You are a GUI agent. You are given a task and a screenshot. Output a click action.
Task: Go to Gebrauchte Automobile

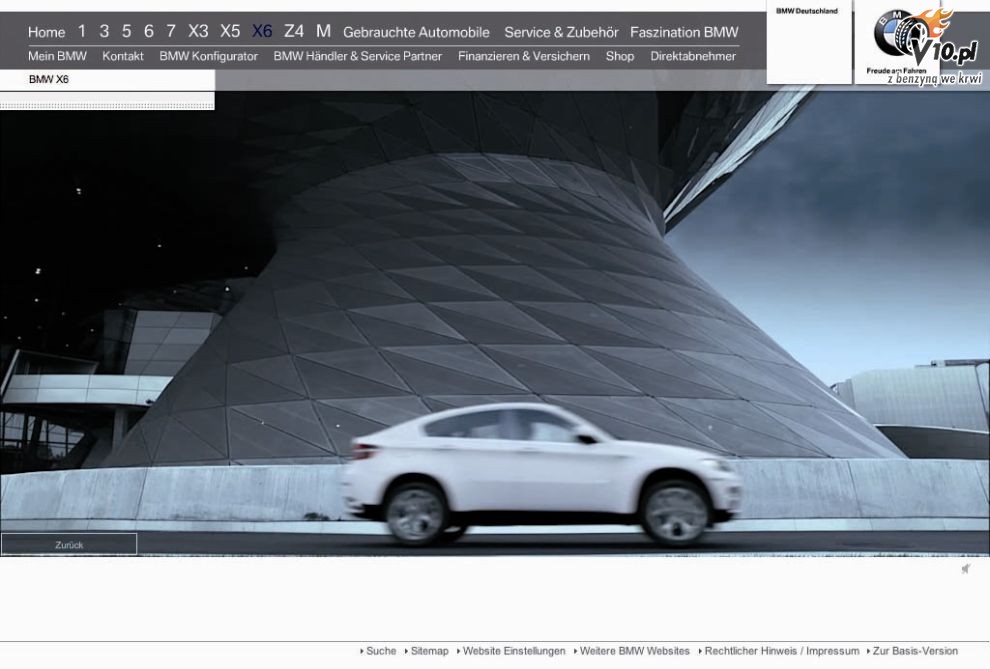(x=416, y=32)
